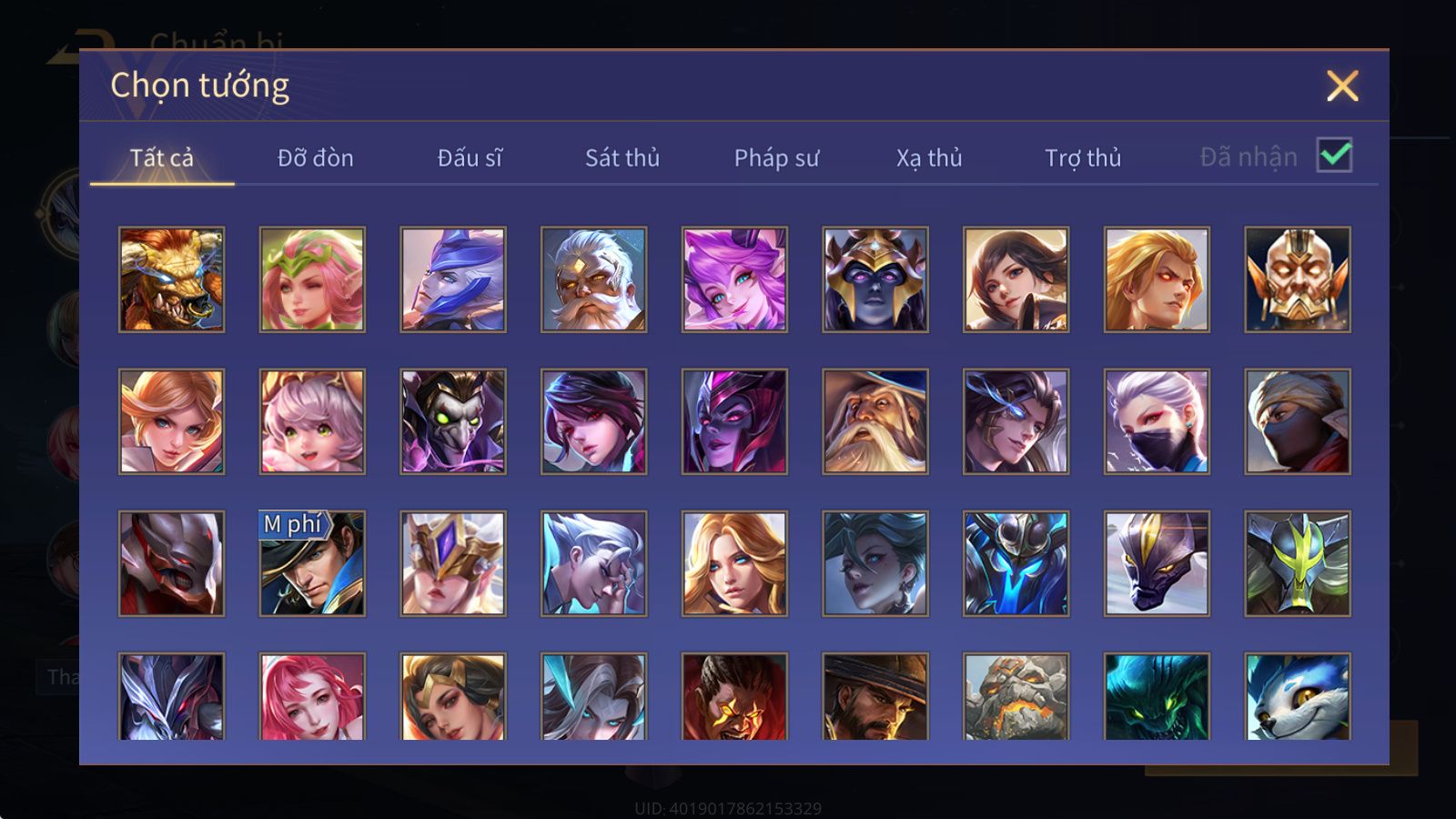Viewport: 1456px width, 819px height.
Task: Select the blonde woman hero portrait
Action: [734, 563]
